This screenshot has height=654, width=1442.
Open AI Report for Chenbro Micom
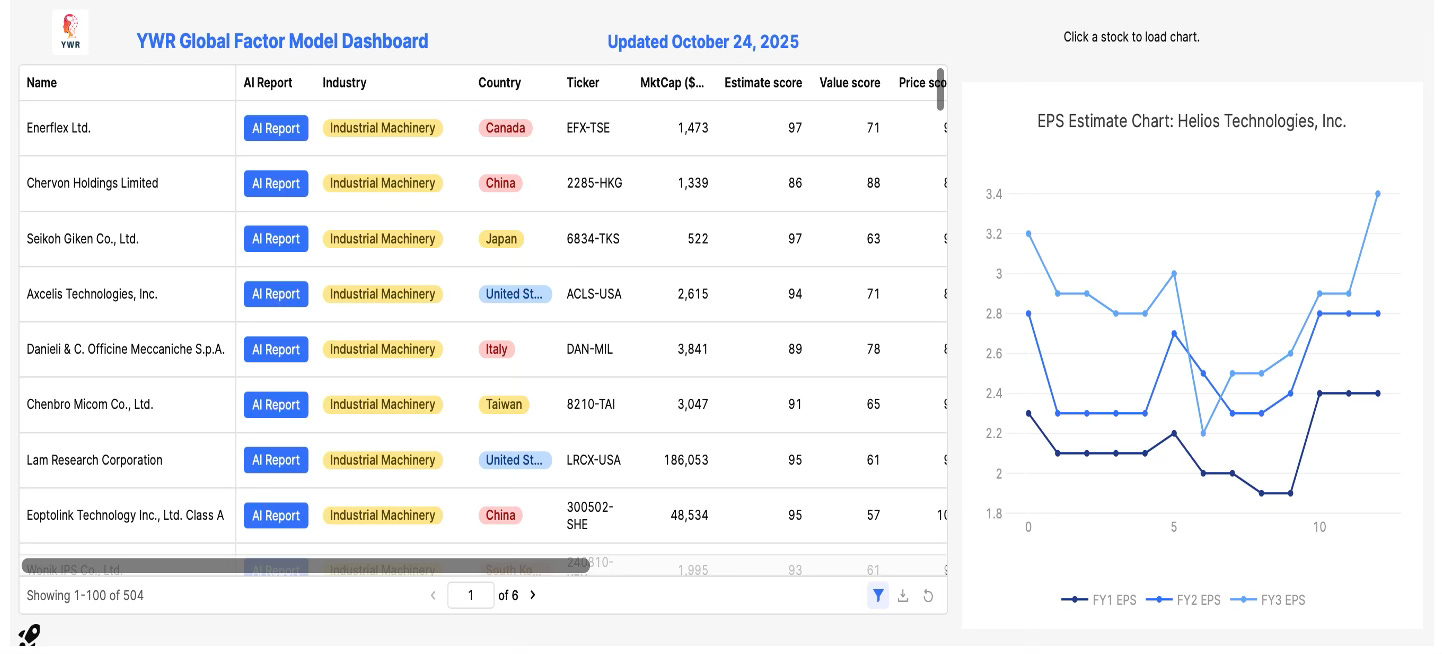click(x=276, y=405)
